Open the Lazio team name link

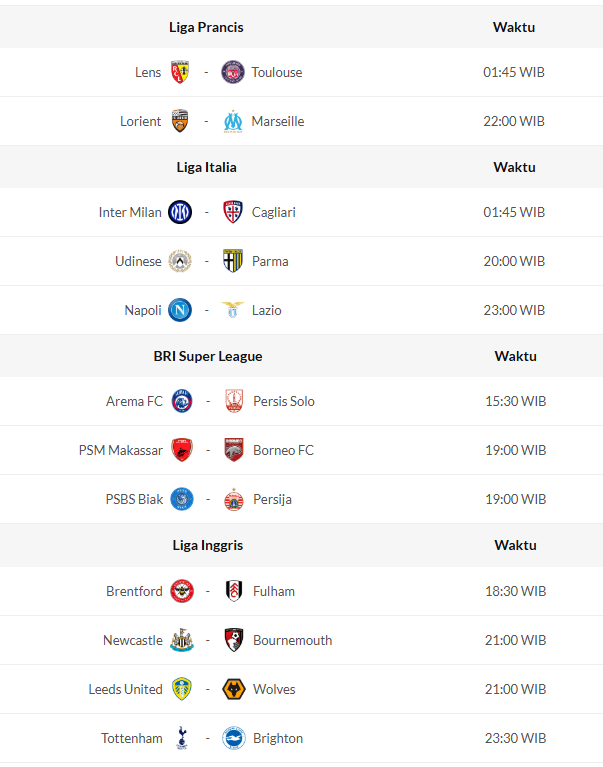[x=267, y=310]
